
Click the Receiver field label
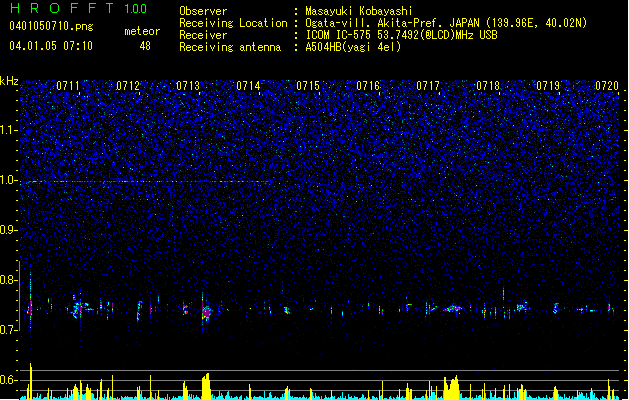[203, 35]
